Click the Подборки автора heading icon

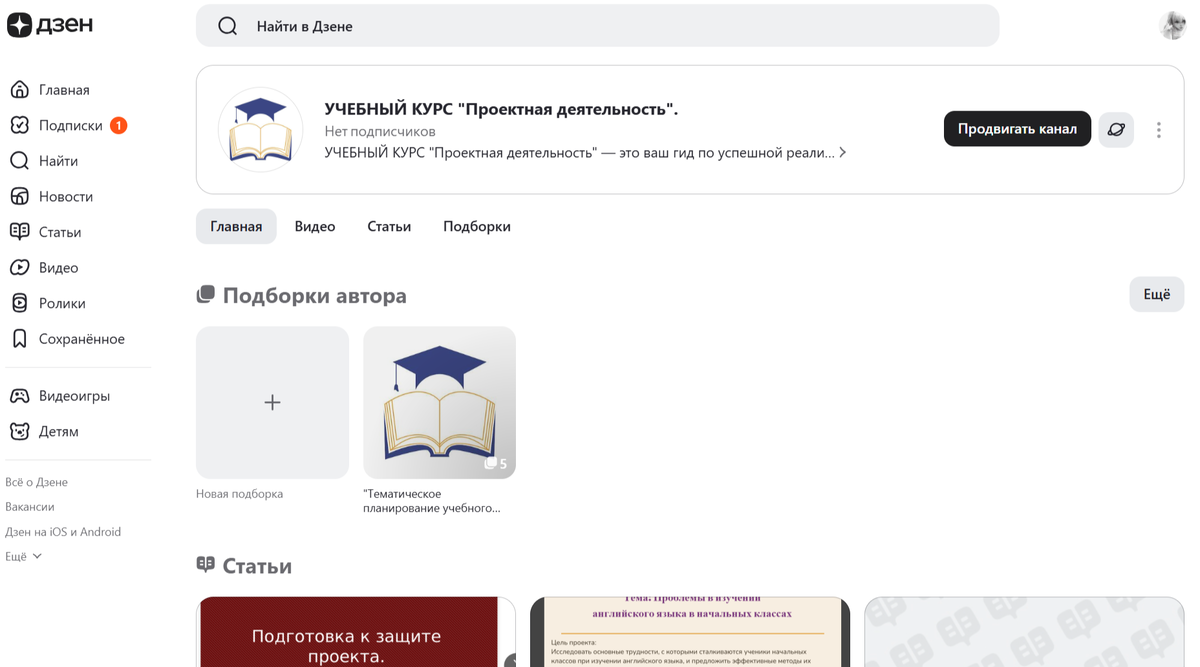[x=206, y=295]
